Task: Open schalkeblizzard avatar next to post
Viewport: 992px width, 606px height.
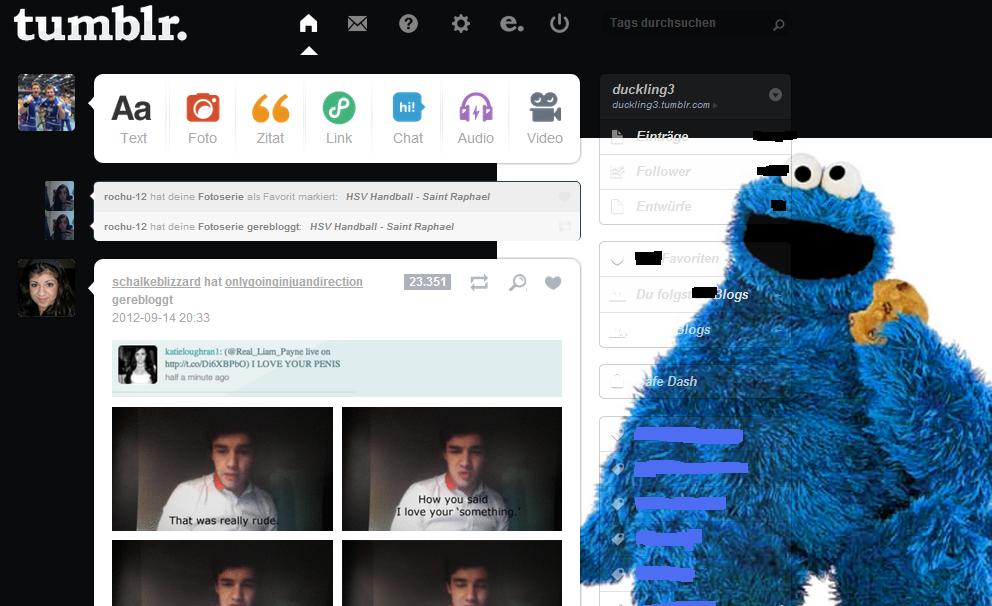Action: click(46, 288)
